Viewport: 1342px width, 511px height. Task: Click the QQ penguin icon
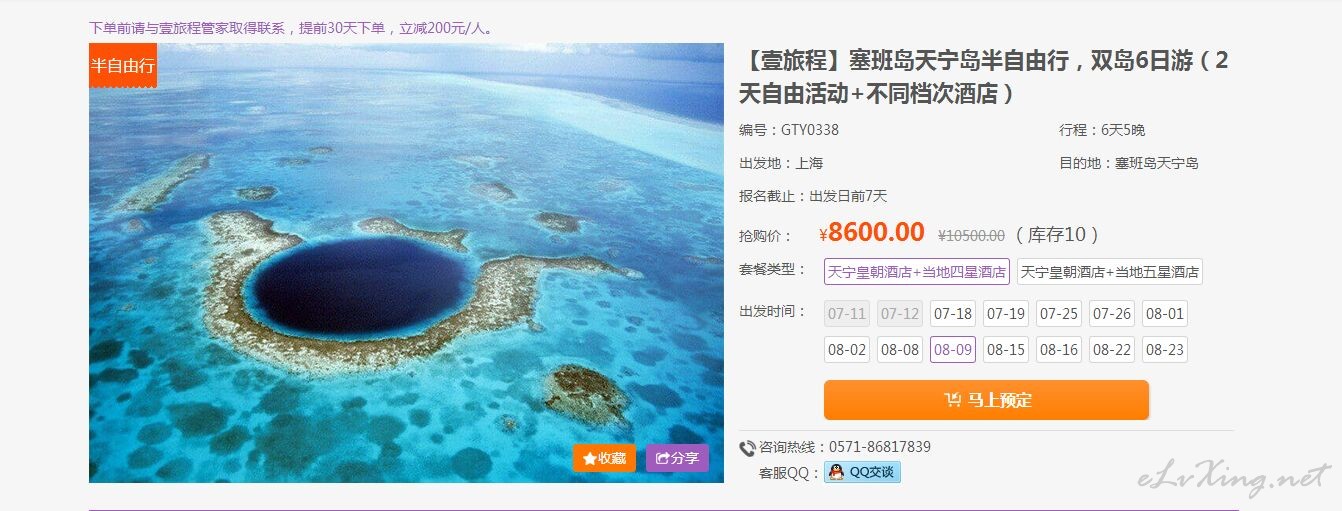(836, 472)
